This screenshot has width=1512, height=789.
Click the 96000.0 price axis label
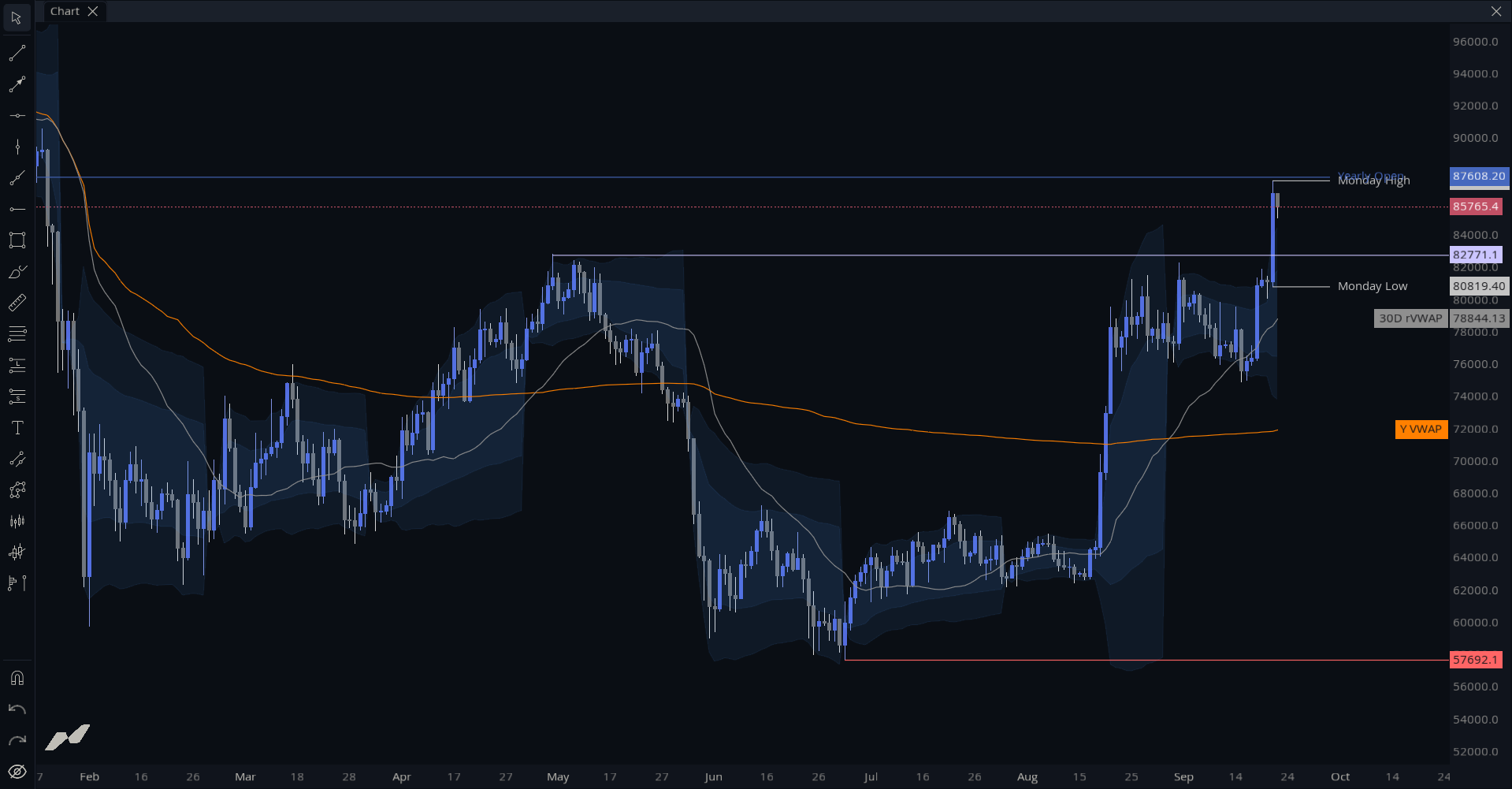pyautogui.click(x=1476, y=42)
